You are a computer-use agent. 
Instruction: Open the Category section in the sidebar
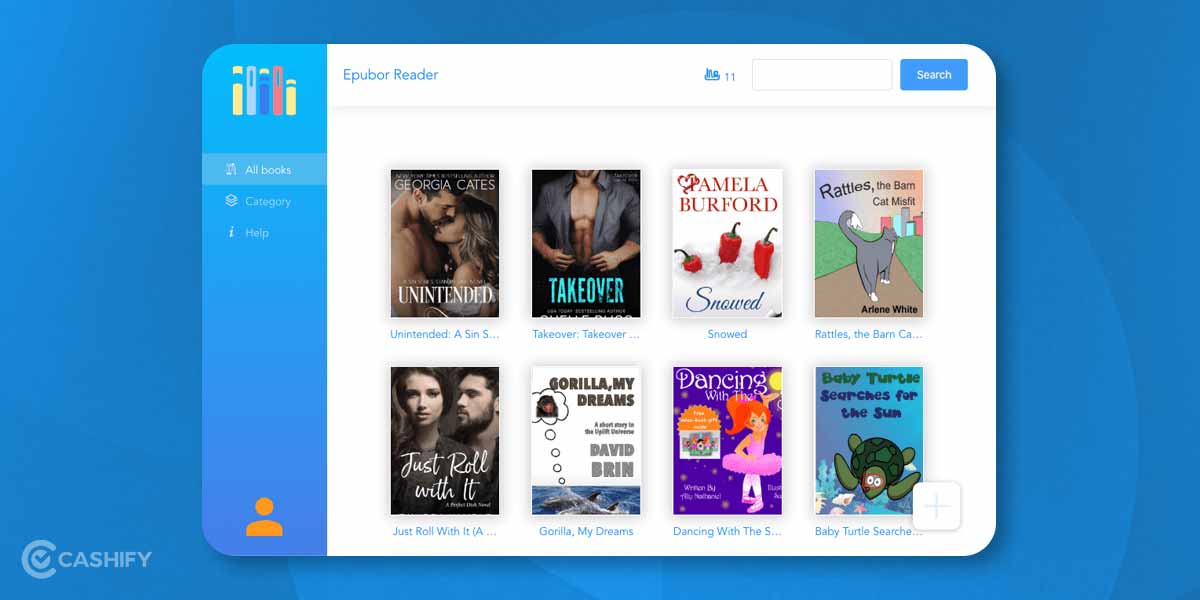point(267,201)
